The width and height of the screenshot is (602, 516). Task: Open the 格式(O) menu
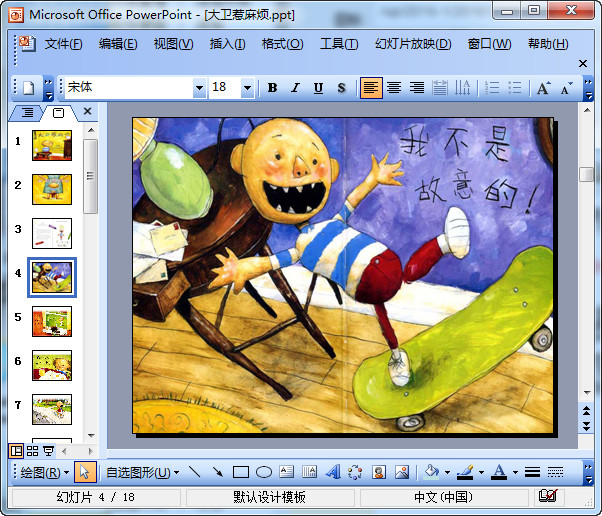point(282,44)
